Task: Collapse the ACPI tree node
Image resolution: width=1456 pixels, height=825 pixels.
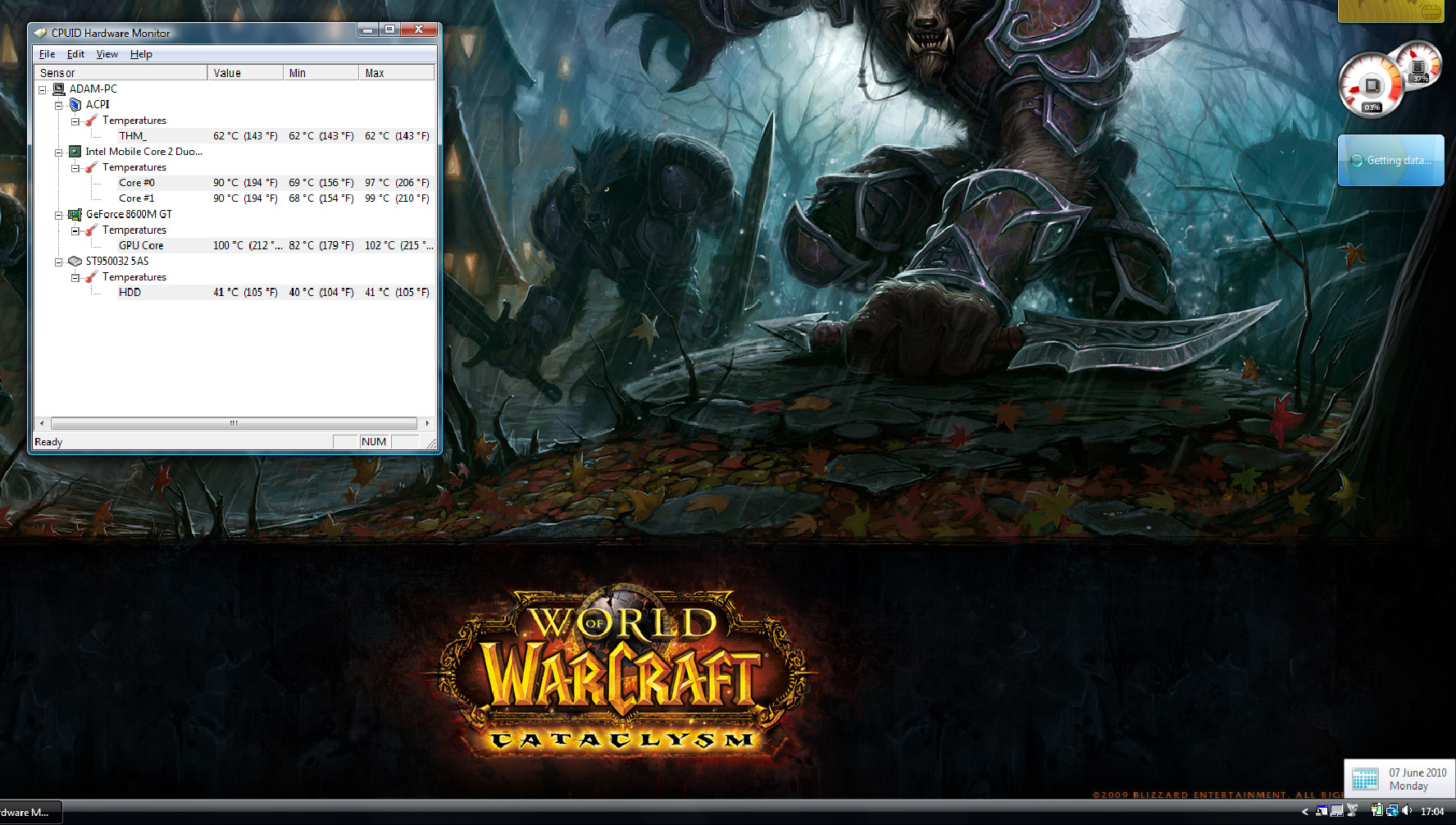Action: [58, 105]
